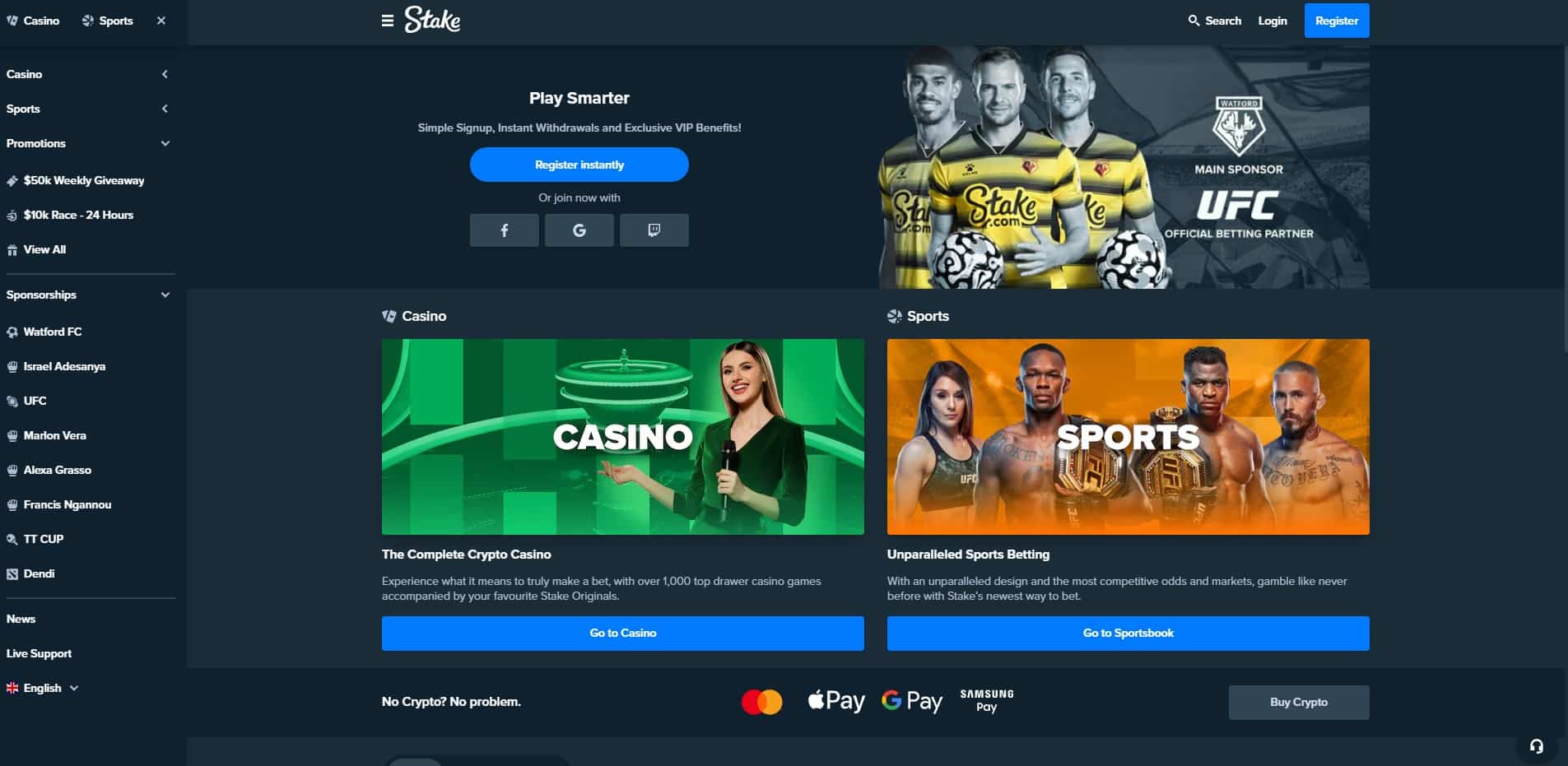Open the English language dropdown
The image size is (1568, 766).
point(43,688)
